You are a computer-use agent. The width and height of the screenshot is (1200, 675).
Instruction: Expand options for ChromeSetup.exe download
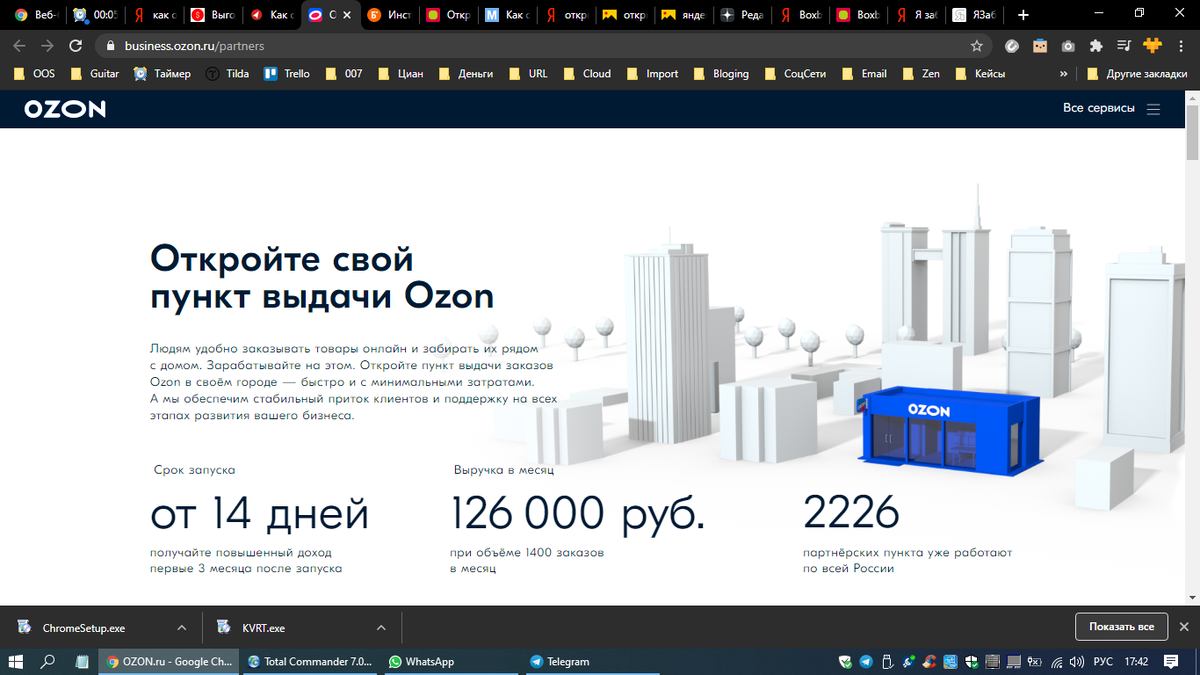coord(181,628)
